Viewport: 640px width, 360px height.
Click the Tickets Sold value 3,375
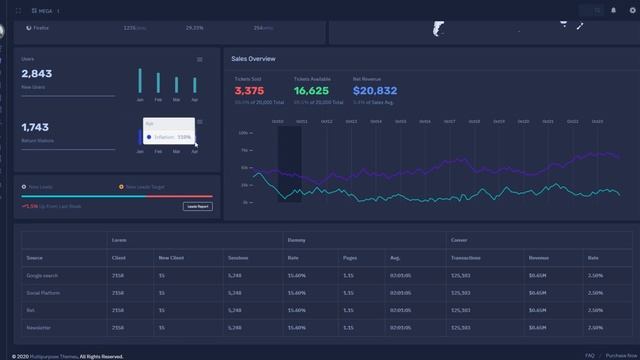tap(249, 91)
